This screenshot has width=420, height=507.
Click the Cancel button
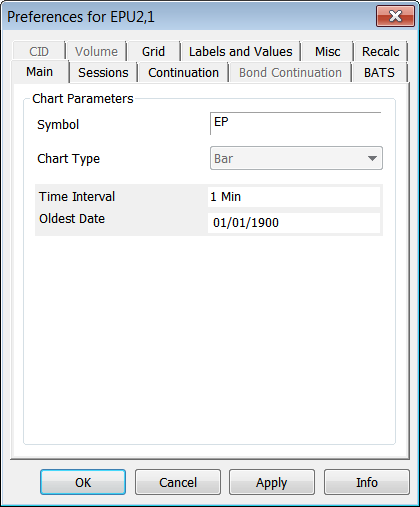click(x=178, y=482)
